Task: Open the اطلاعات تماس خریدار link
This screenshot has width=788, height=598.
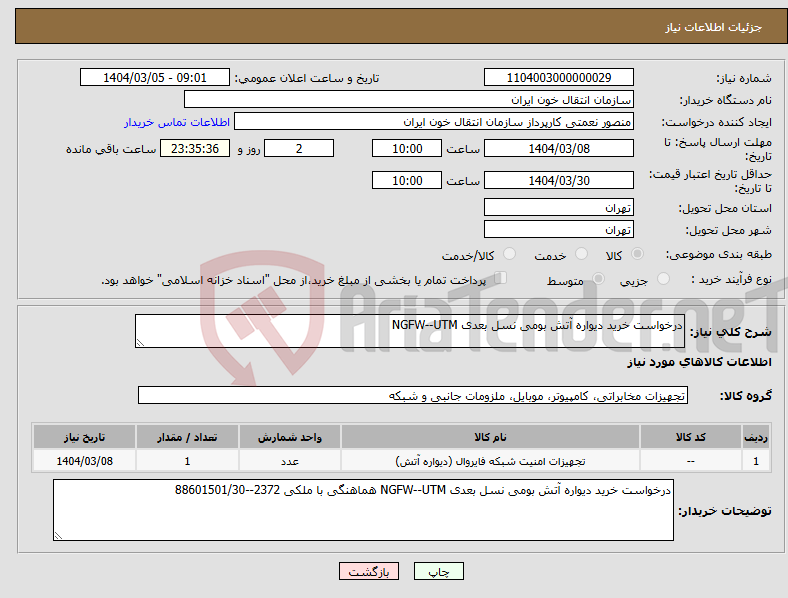Action: pyautogui.click(x=177, y=122)
